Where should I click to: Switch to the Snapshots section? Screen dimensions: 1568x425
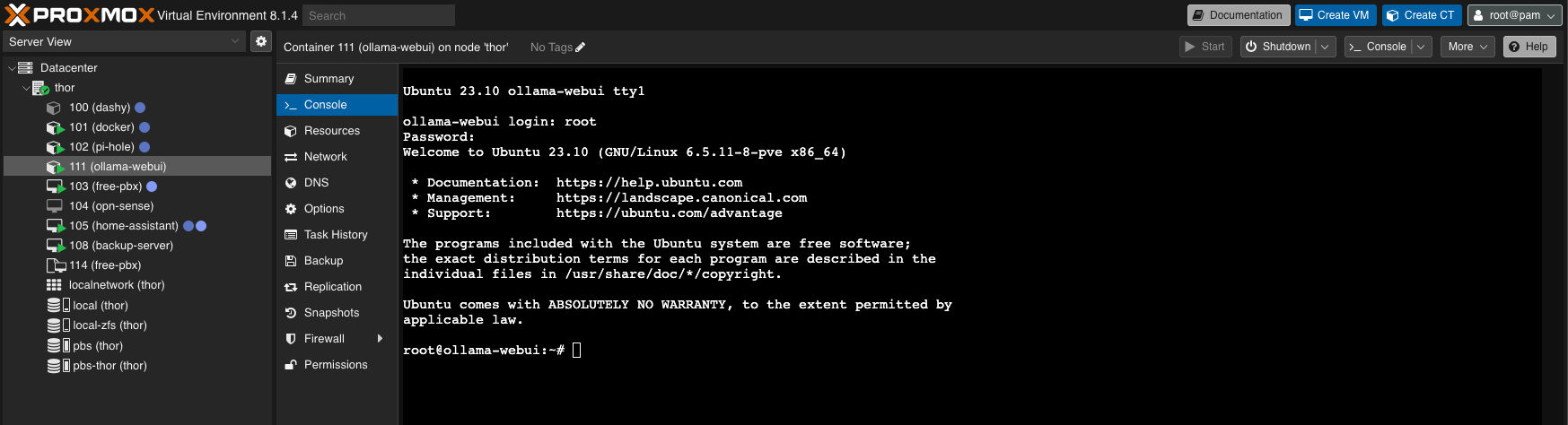331,313
